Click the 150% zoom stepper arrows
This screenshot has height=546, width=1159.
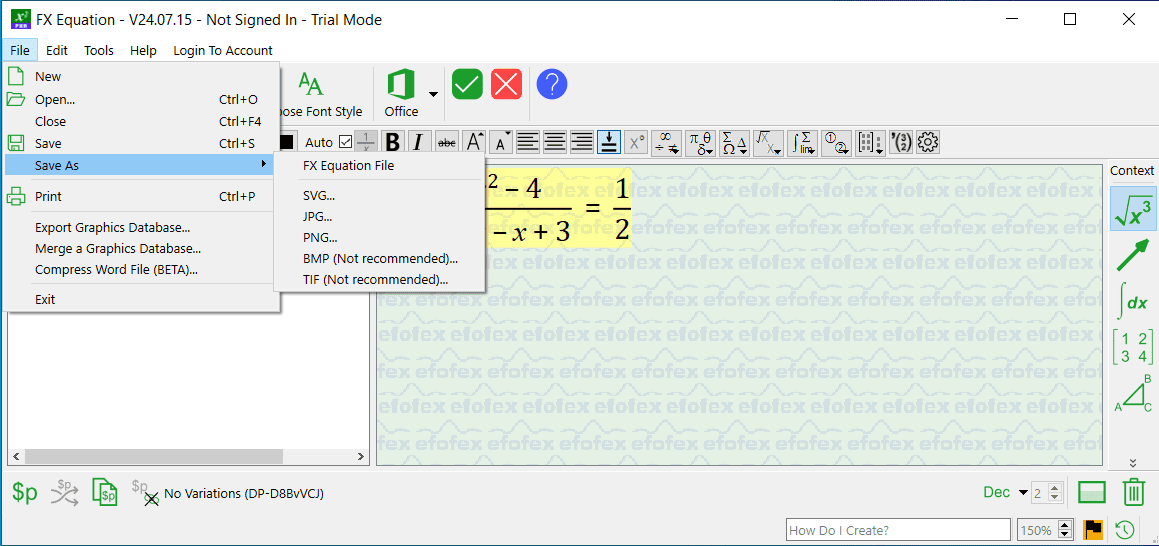pyautogui.click(x=1065, y=530)
